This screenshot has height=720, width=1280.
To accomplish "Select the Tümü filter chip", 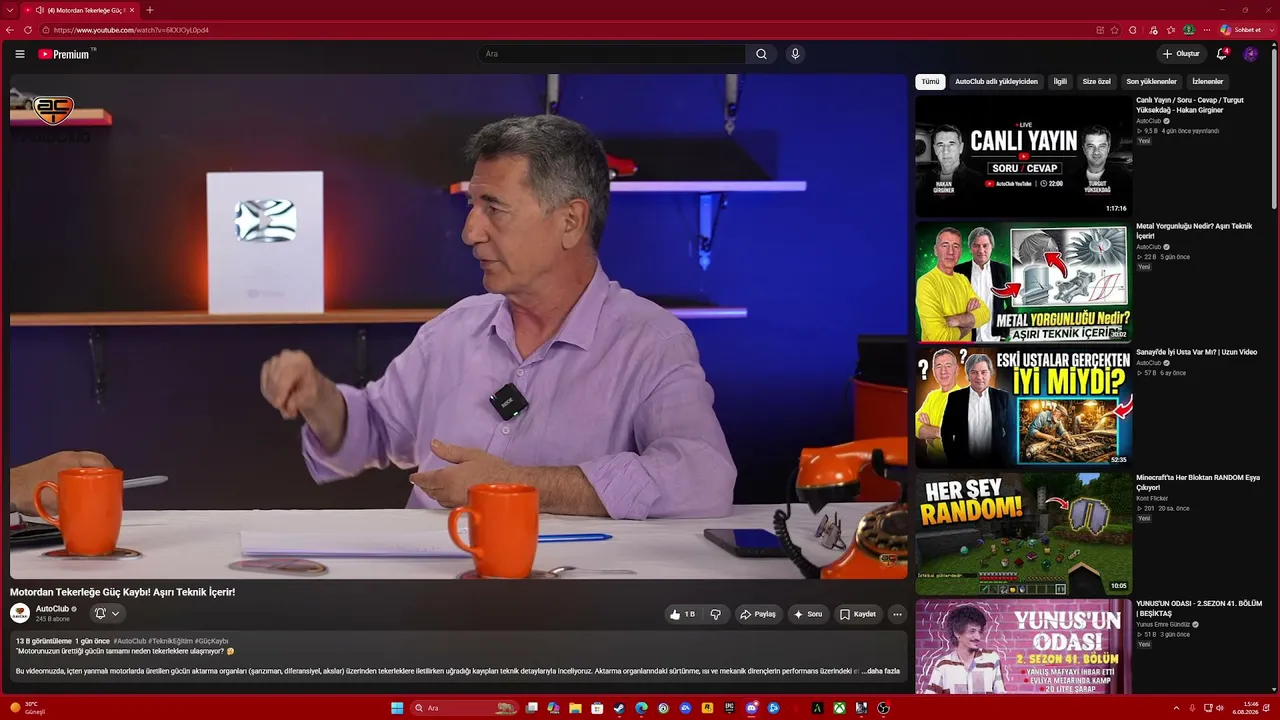I will point(930,82).
